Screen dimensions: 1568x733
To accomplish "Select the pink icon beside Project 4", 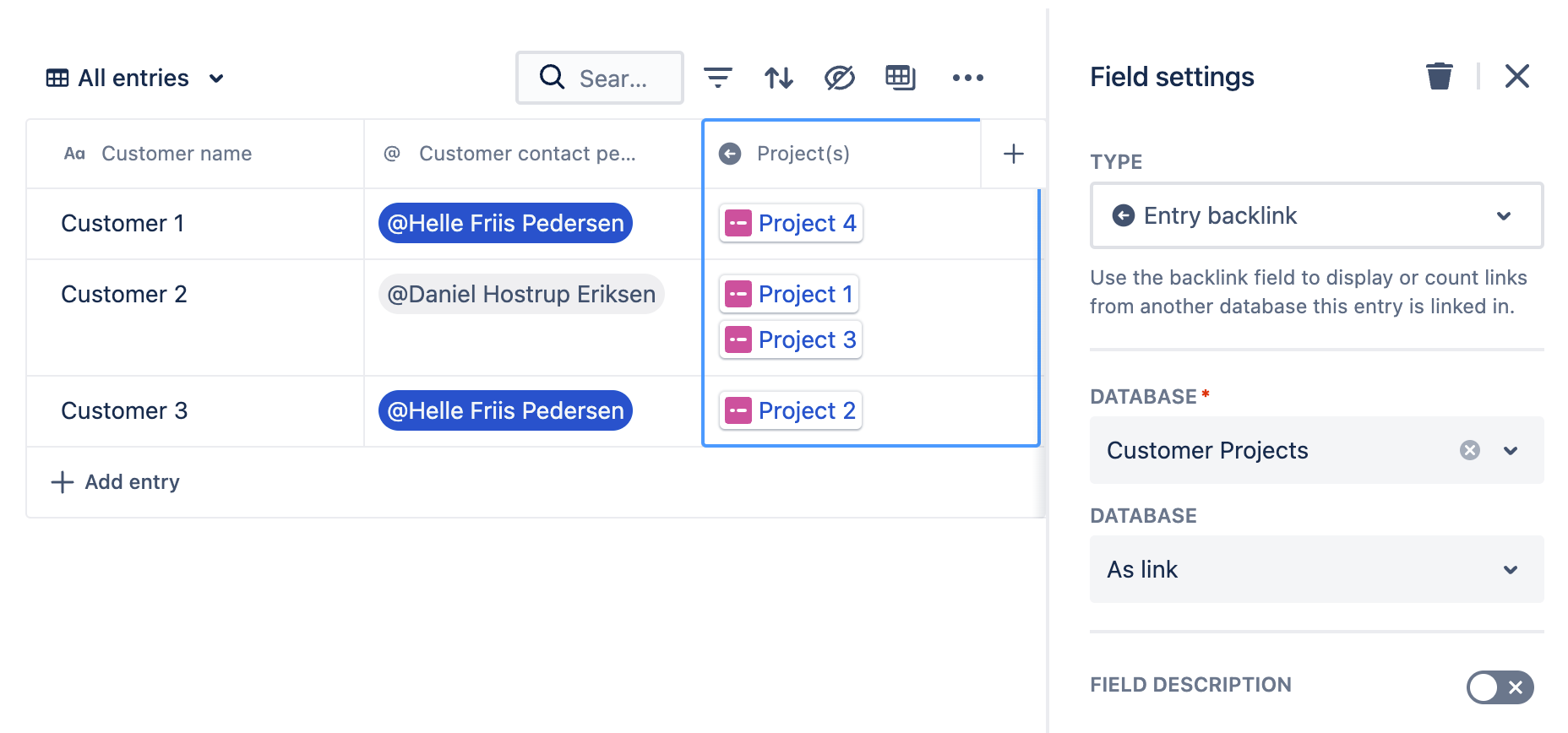I will (738, 223).
